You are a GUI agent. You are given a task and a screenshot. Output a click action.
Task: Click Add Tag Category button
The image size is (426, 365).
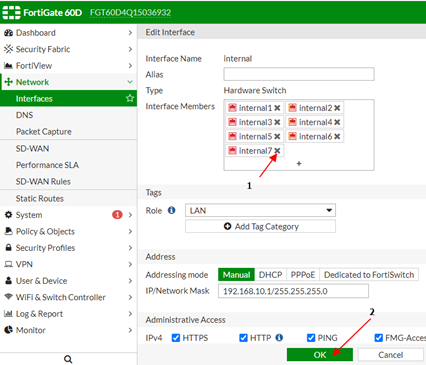pyautogui.click(x=260, y=226)
